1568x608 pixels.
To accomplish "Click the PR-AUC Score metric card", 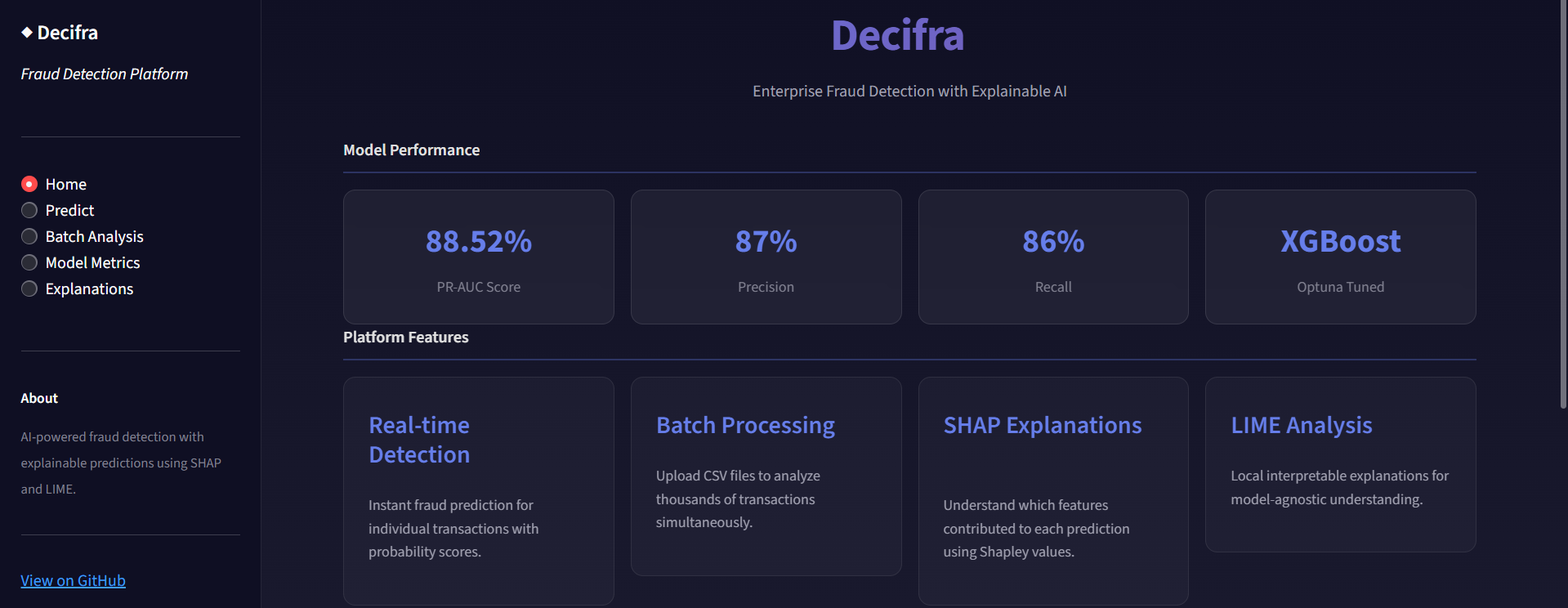I will point(478,257).
